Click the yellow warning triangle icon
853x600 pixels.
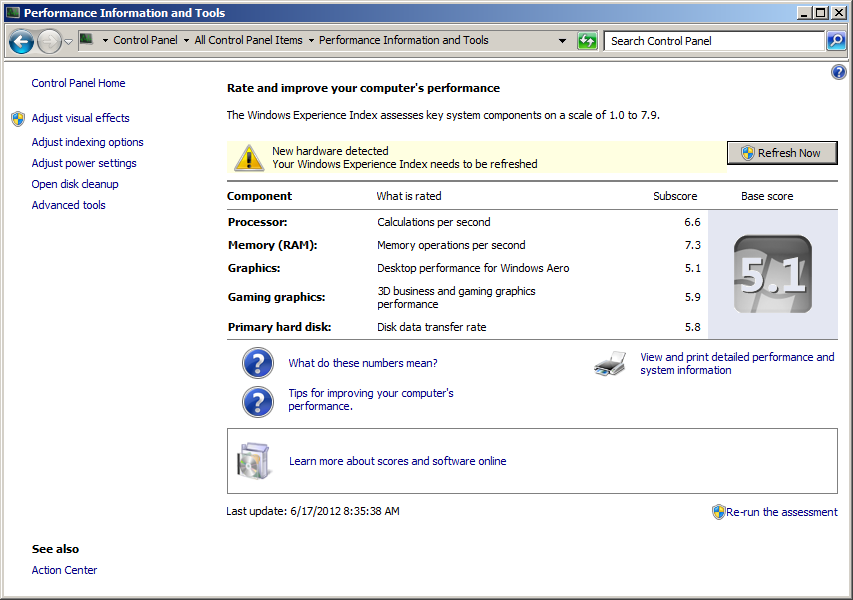[249, 158]
